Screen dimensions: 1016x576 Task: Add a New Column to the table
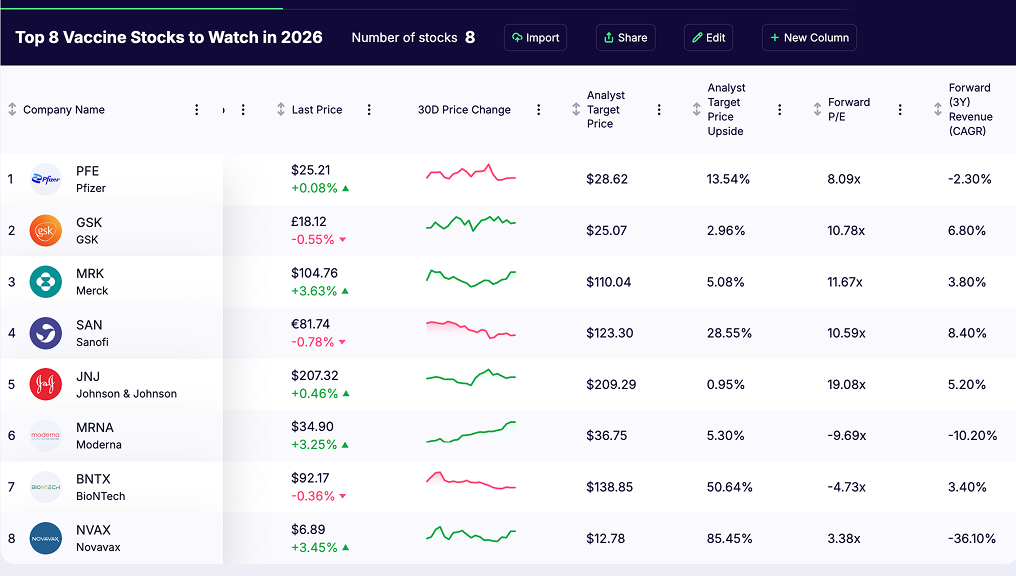[808, 38]
